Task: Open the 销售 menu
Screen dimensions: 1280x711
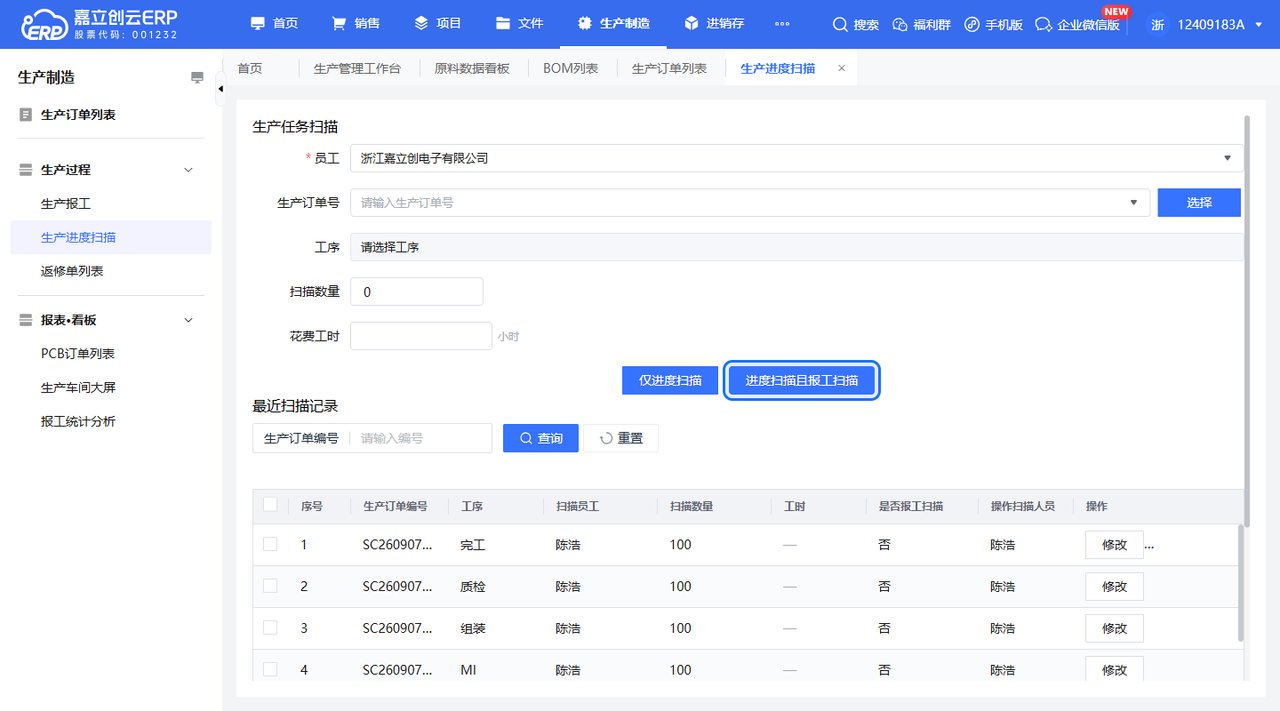Action: tap(355, 23)
